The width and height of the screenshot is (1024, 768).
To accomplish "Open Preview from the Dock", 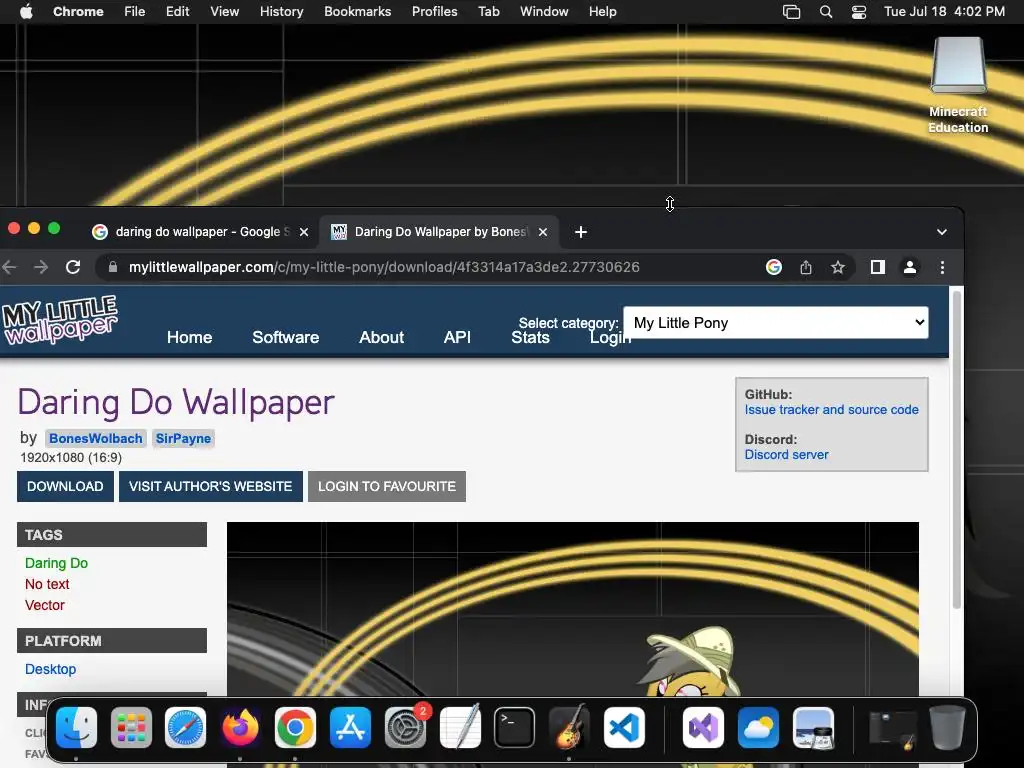I will coord(813,728).
